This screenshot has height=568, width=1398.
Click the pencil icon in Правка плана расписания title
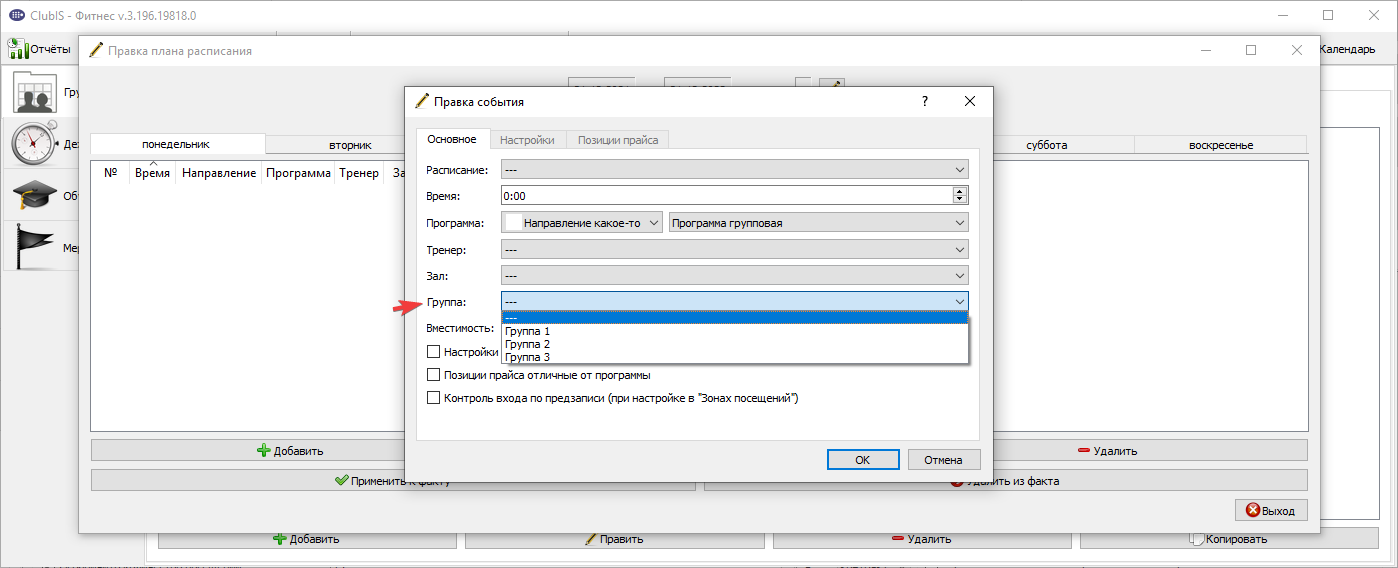pyautogui.click(x=96, y=50)
